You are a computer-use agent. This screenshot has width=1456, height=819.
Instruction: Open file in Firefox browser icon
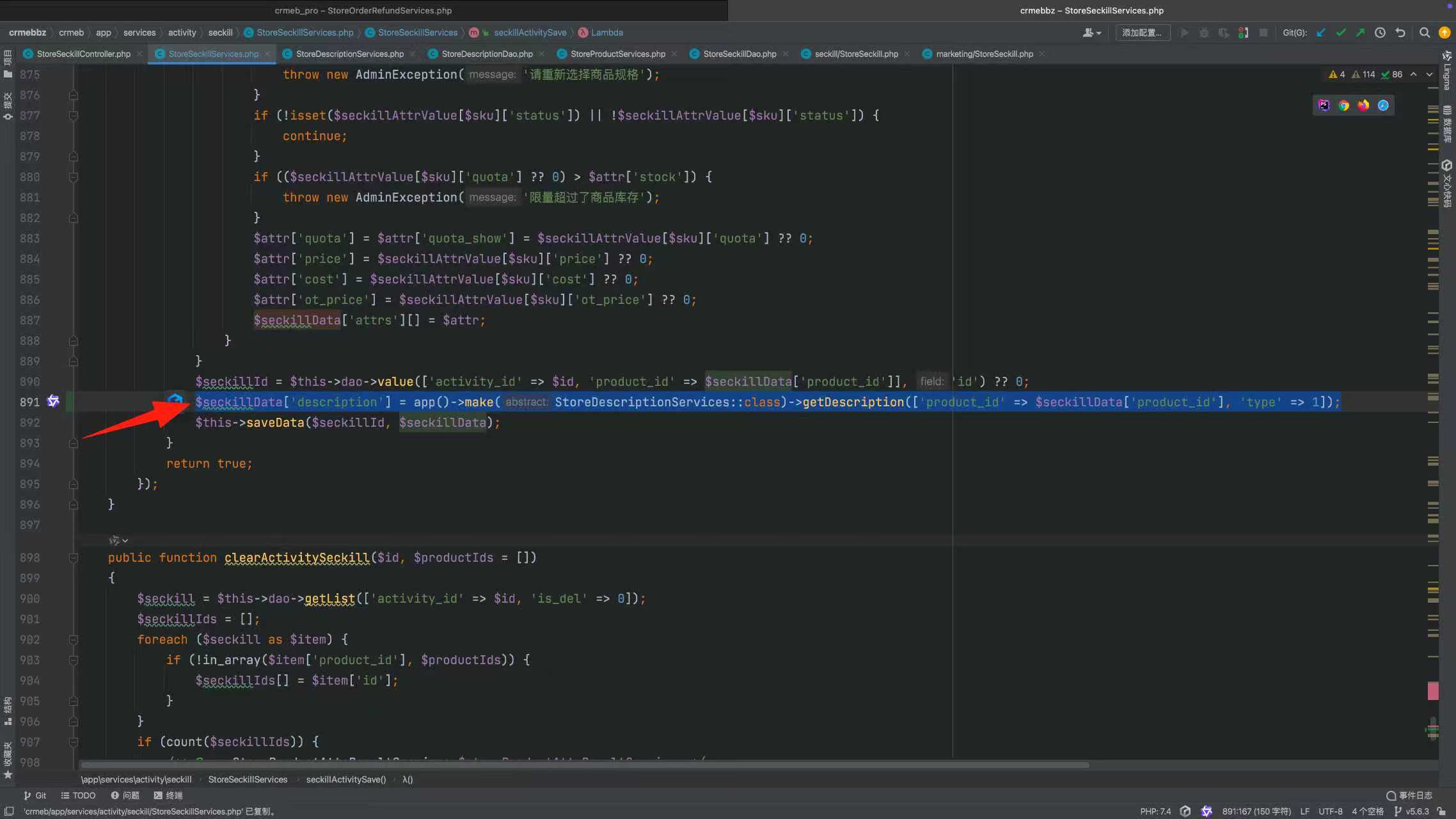tap(1363, 106)
